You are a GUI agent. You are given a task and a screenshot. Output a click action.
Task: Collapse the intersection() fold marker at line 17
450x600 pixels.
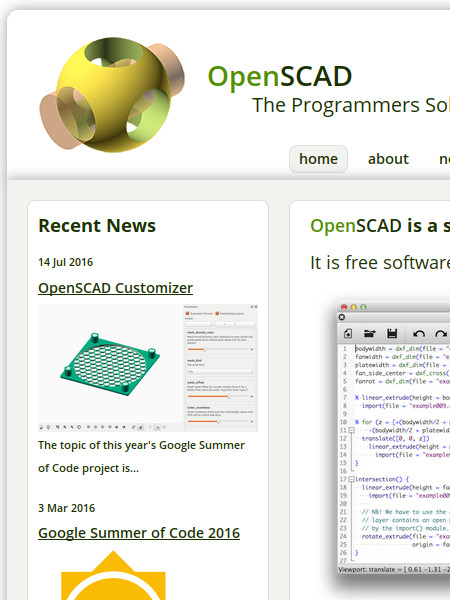pyautogui.click(x=351, y=479)
